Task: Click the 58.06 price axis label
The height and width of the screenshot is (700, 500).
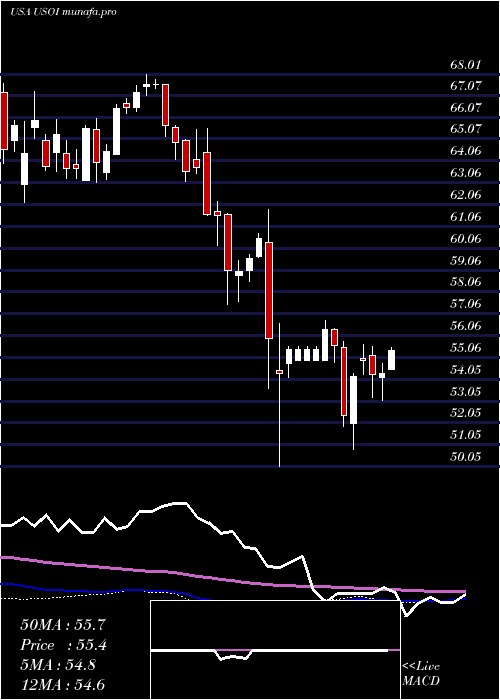Action: click(466, 282)
